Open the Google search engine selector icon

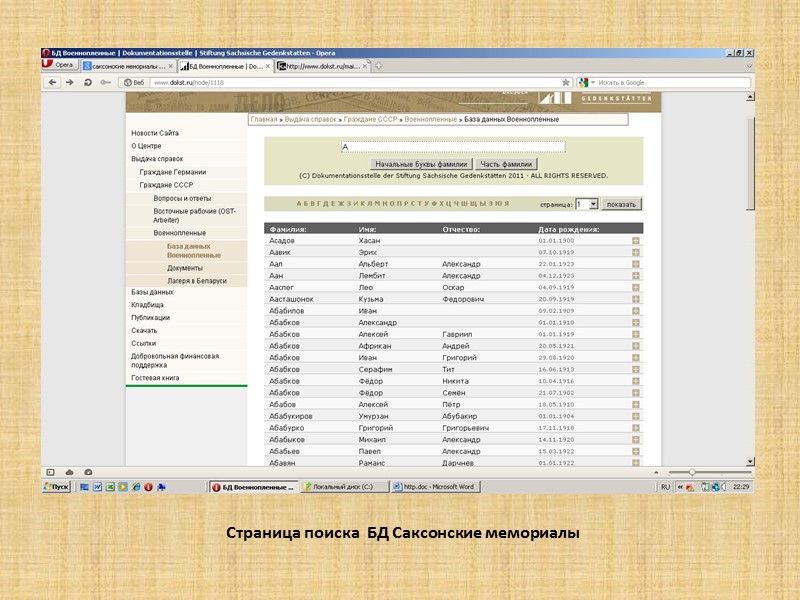[584, 82]
